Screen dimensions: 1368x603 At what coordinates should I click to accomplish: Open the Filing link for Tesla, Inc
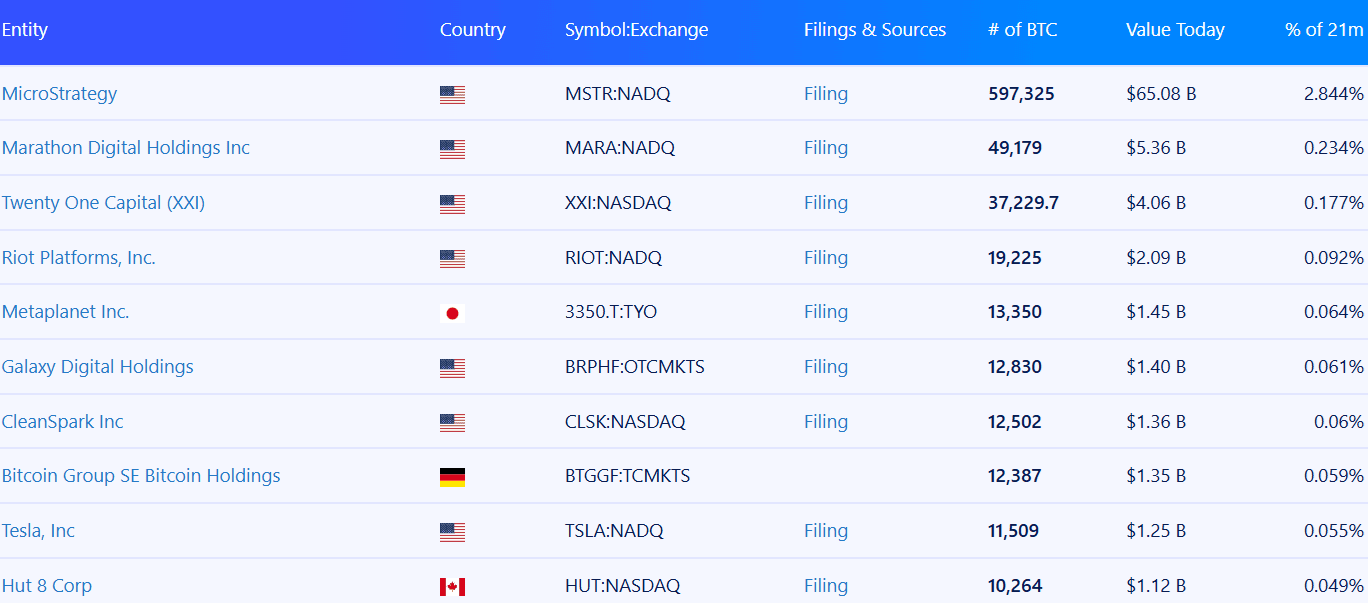826,531
